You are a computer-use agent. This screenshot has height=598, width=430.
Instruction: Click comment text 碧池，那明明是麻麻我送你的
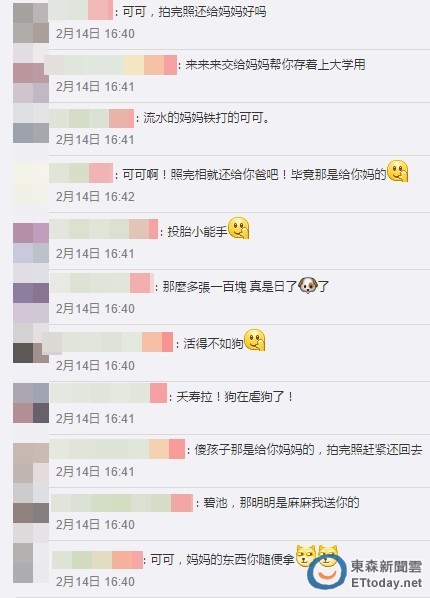(281, 502)
